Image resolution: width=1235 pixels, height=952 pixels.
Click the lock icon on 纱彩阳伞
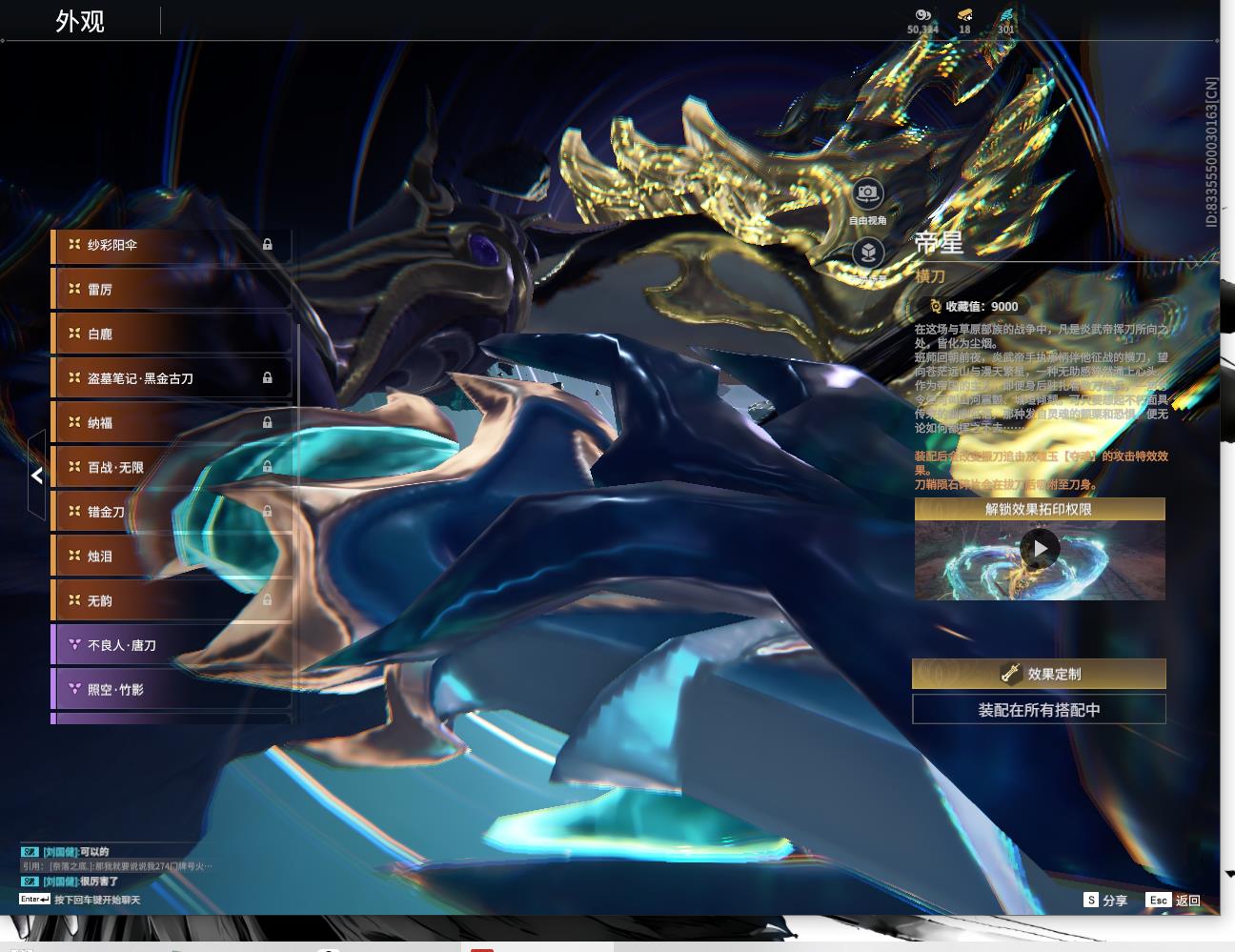click(268, 245)
